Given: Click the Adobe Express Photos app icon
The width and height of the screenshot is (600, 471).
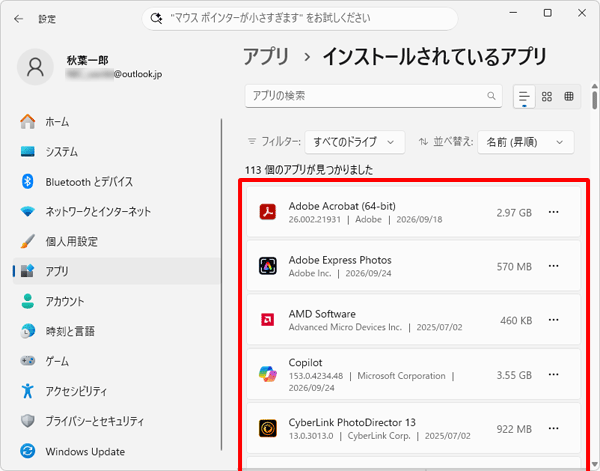Looking at the screenshot, I should pyautogui.click(x=267, y=266).
